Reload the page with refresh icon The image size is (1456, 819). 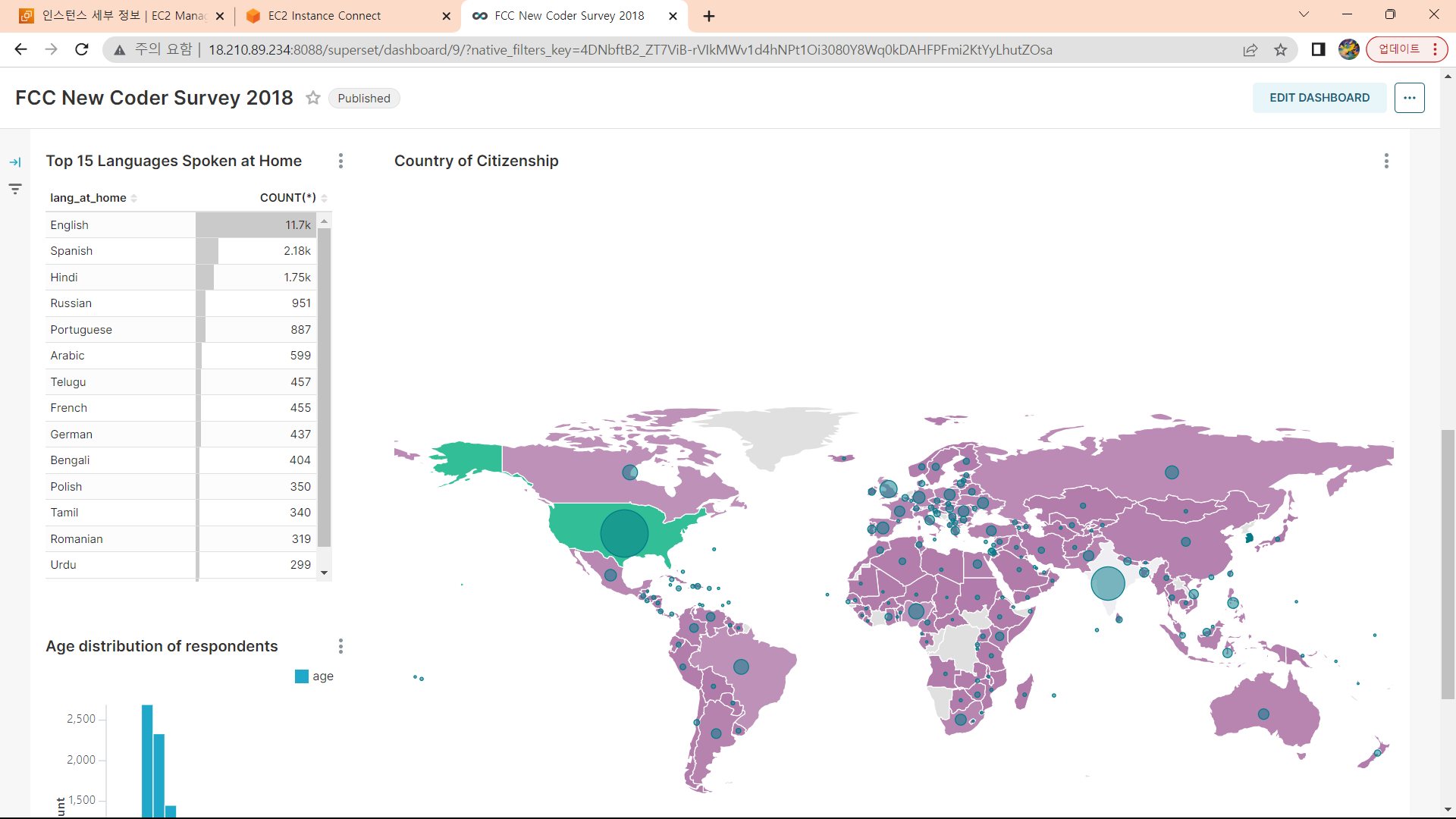click(82, 50)
